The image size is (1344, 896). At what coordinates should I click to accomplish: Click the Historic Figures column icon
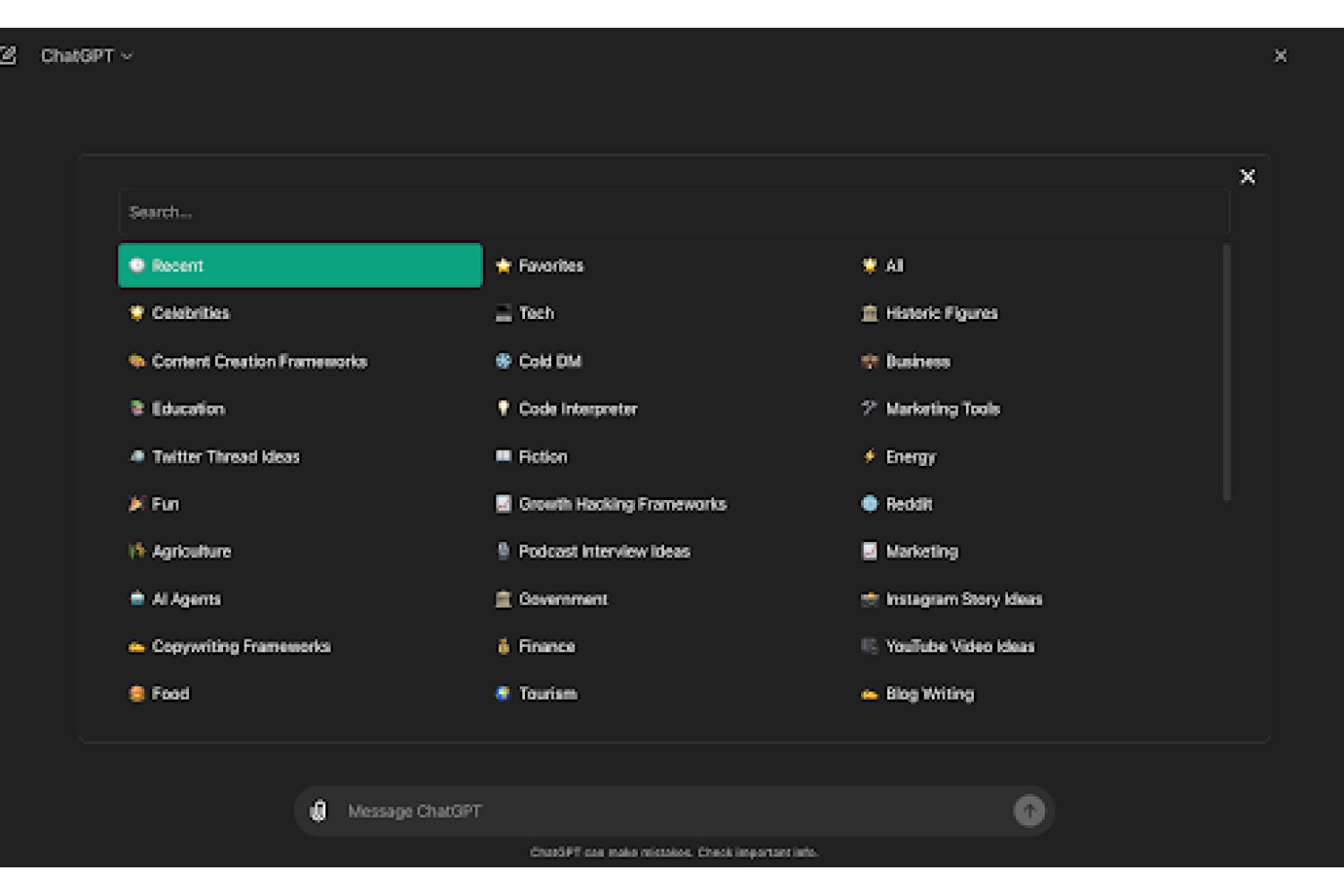[869, 313]
